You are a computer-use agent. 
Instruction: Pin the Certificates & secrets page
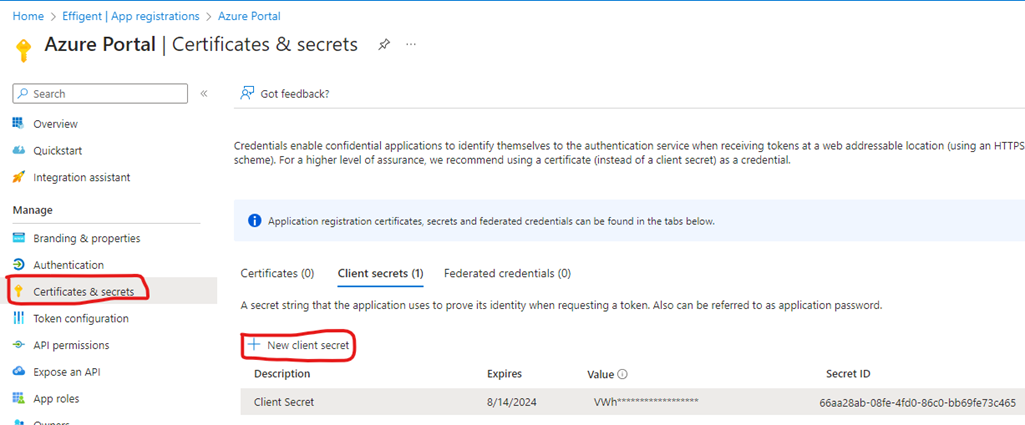[384, 44]
